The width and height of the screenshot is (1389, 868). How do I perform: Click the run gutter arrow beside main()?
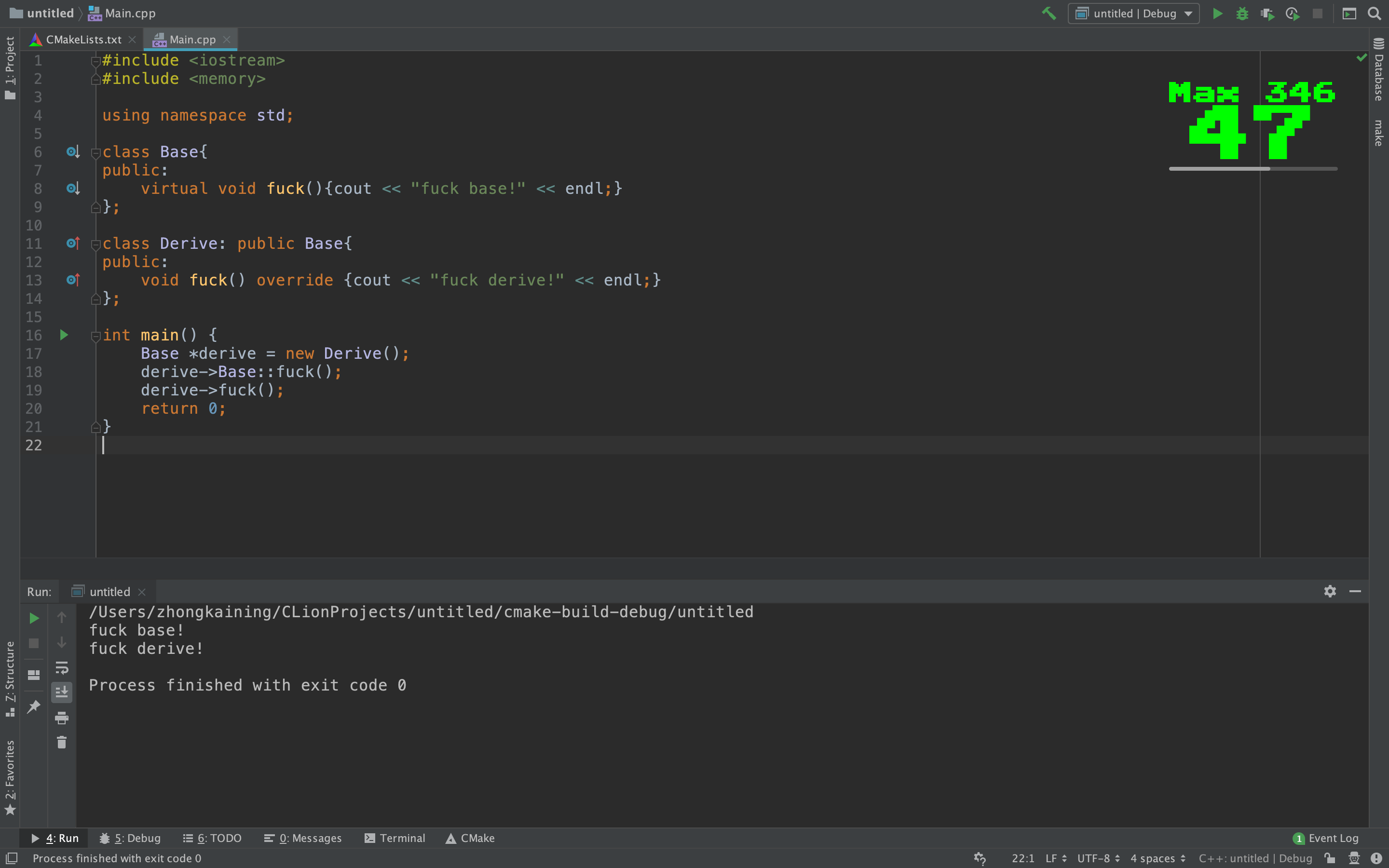click(x=64, y=335)
